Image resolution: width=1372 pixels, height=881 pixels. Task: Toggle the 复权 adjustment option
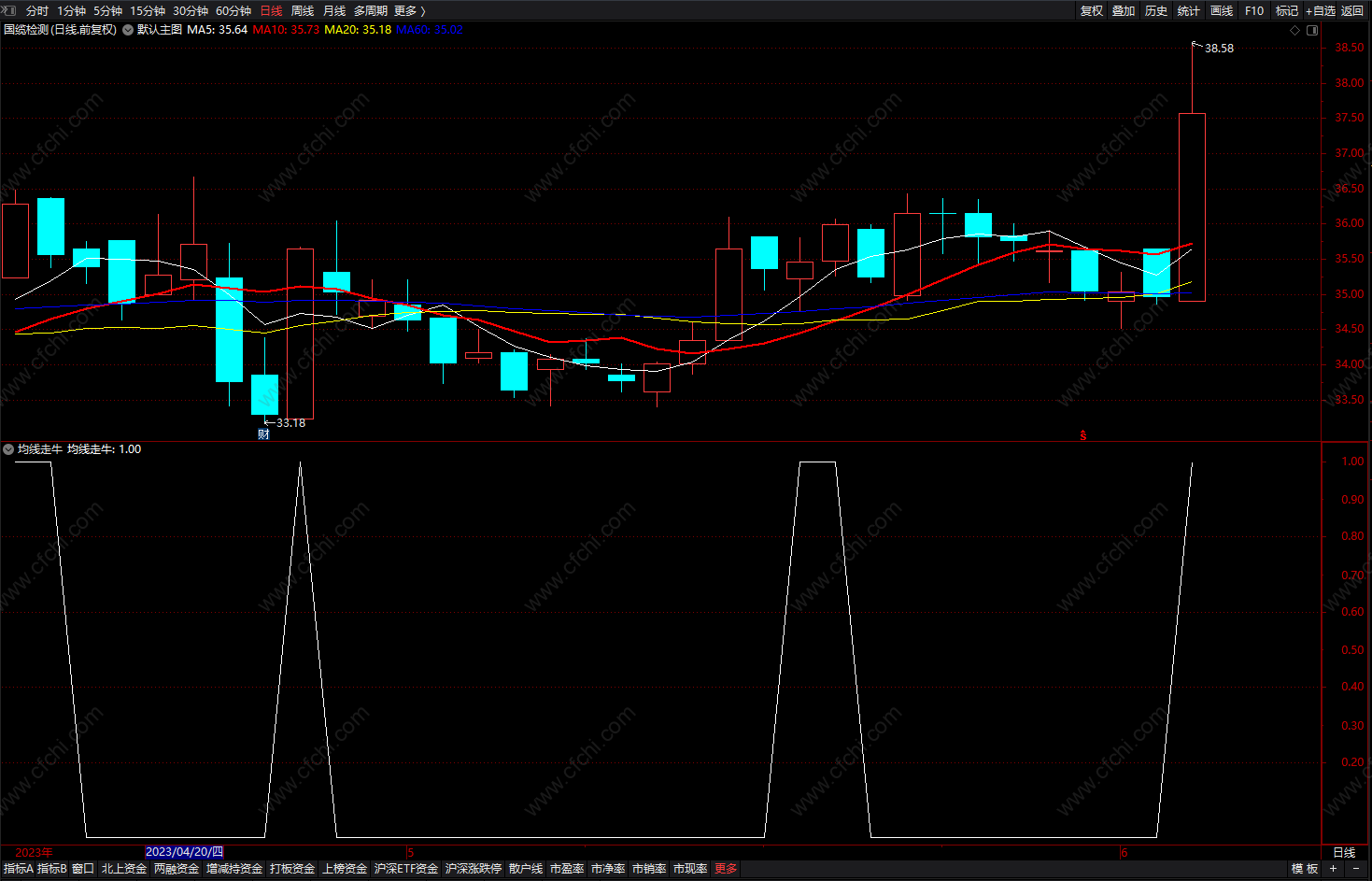point(1092,11)
